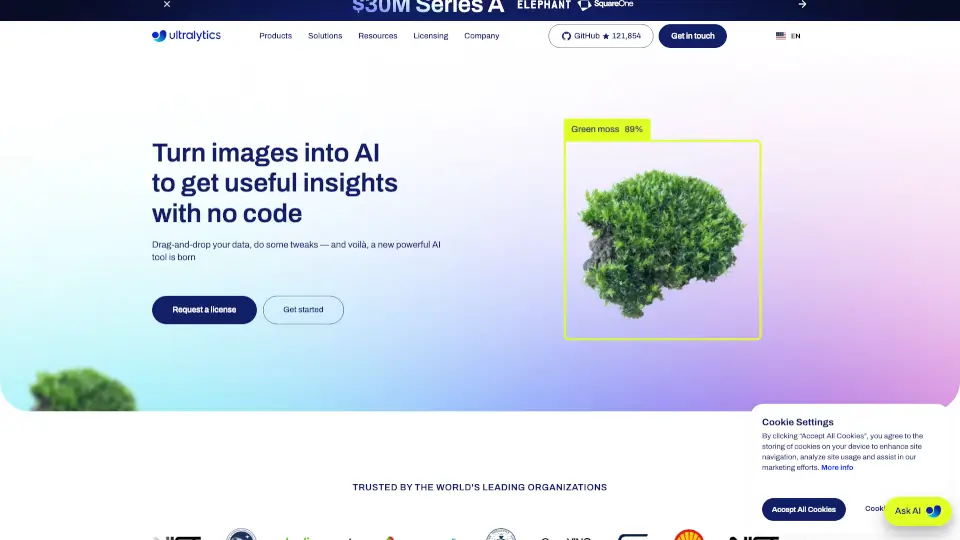Click the Get in touch button
This screenshot has width=960, height=540.
click(x=692, y=36)
